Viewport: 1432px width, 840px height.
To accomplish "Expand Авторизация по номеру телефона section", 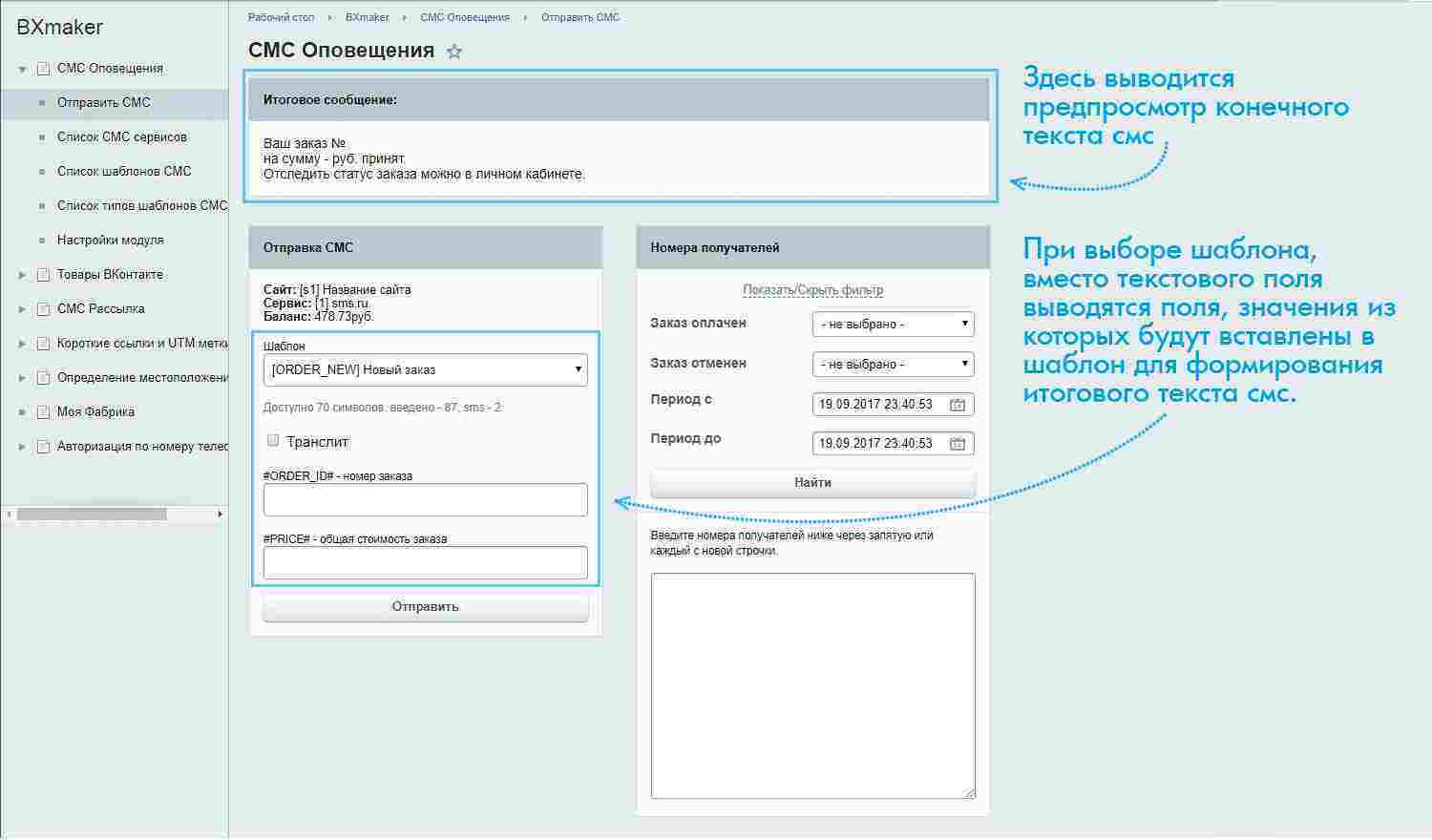I will click(x=22, y=447).
